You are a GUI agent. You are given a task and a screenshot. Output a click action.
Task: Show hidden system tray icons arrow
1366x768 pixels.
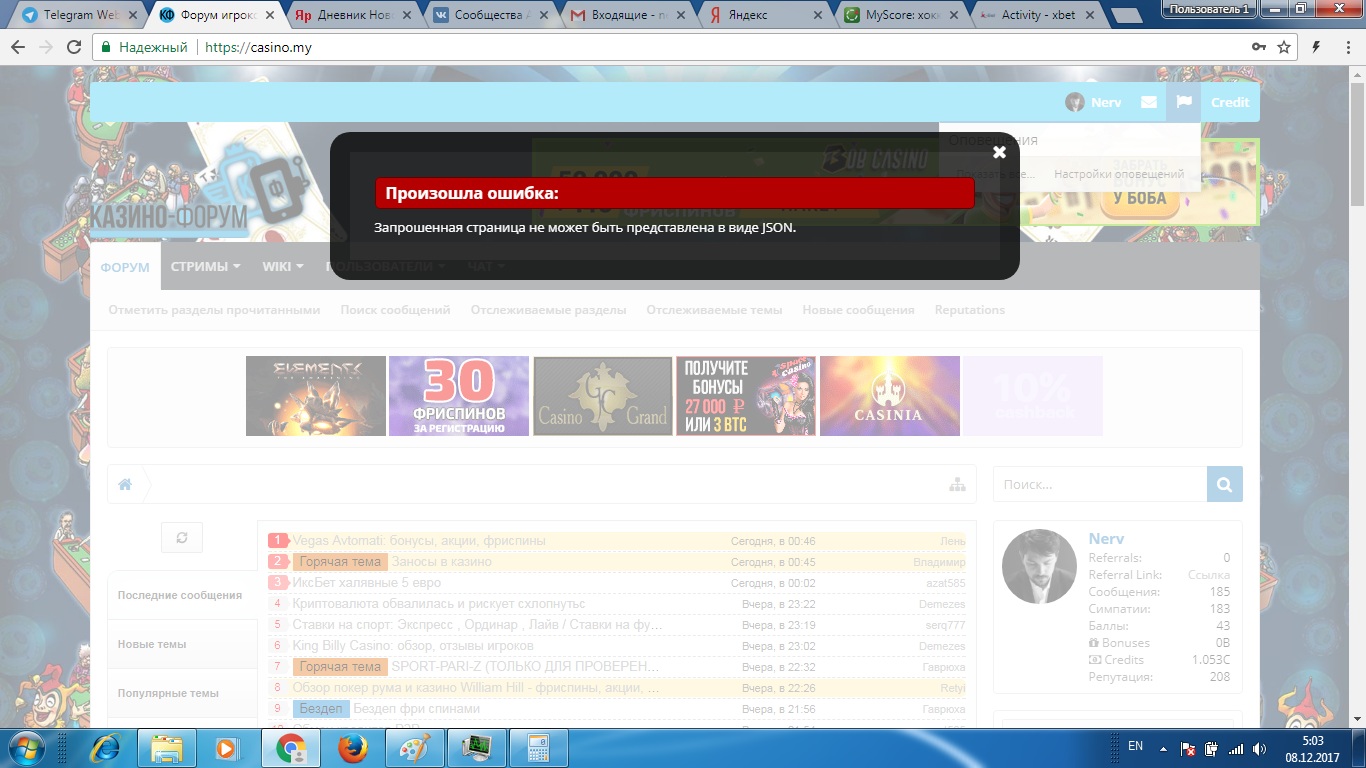[x=1163, y=747]
